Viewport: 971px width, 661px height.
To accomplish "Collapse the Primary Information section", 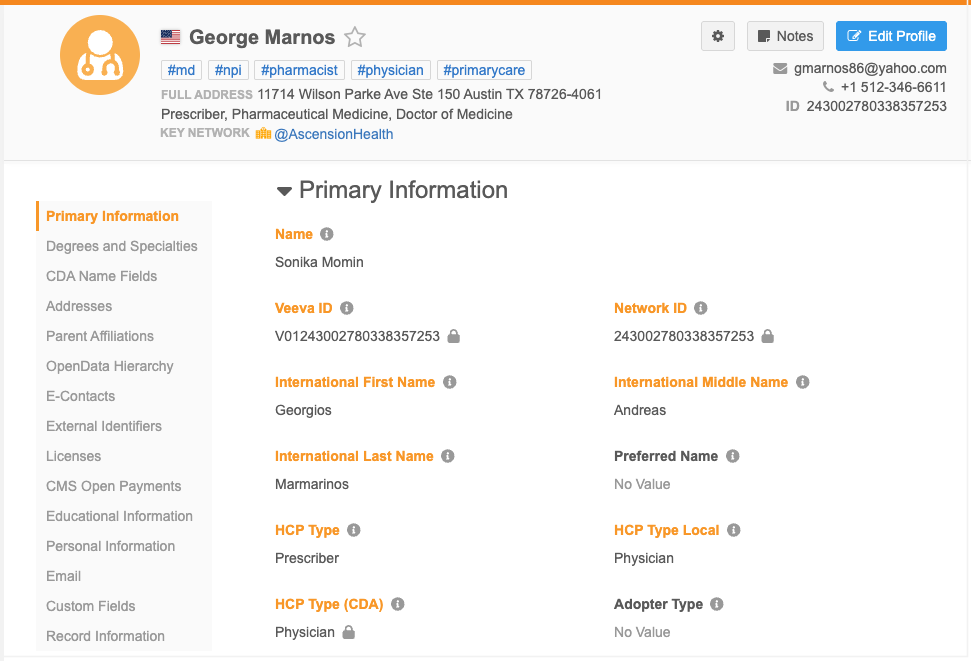I will (x=284, y=191).
